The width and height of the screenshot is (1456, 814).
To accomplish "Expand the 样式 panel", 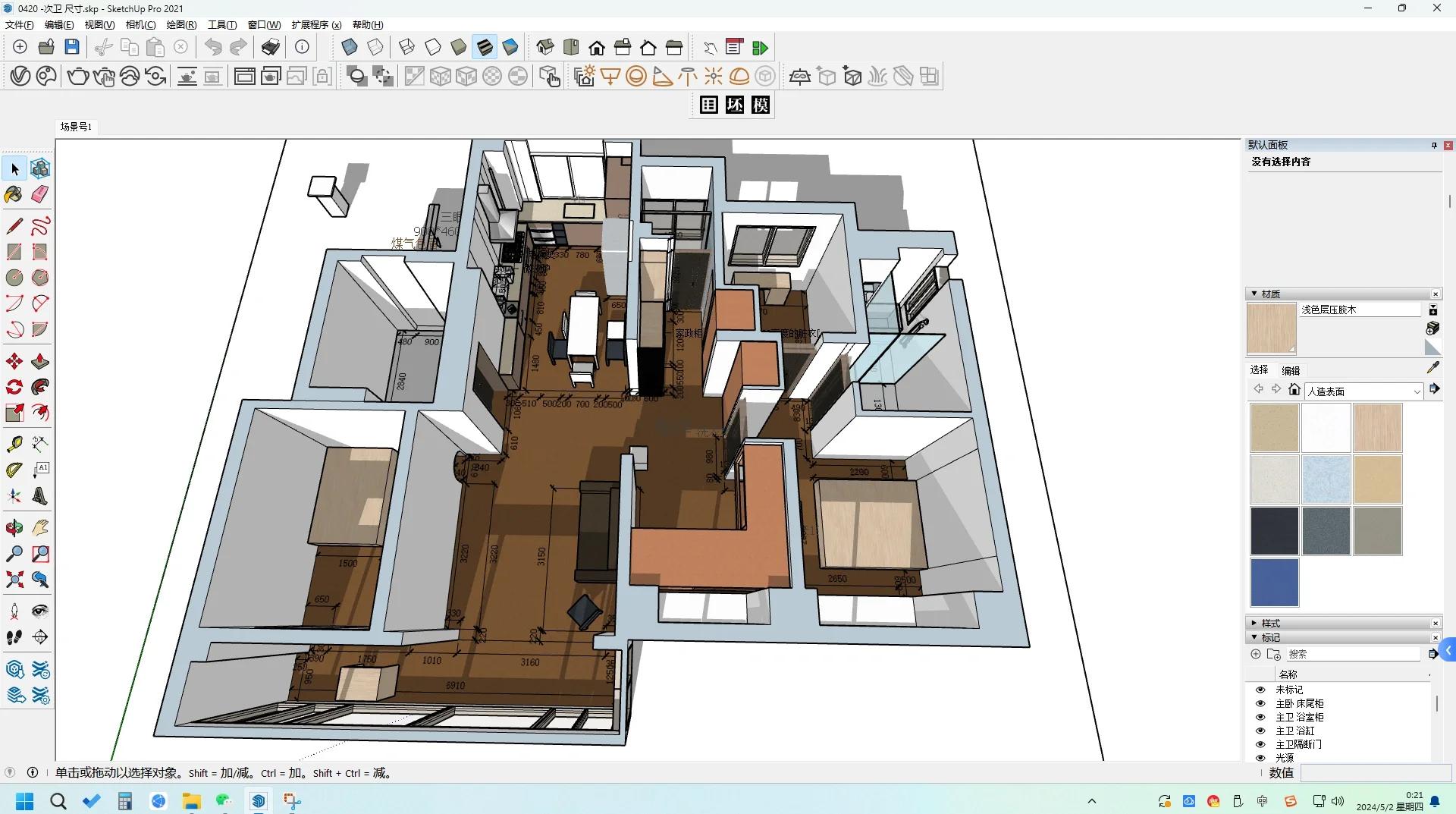I will [x=1270, y=623].
